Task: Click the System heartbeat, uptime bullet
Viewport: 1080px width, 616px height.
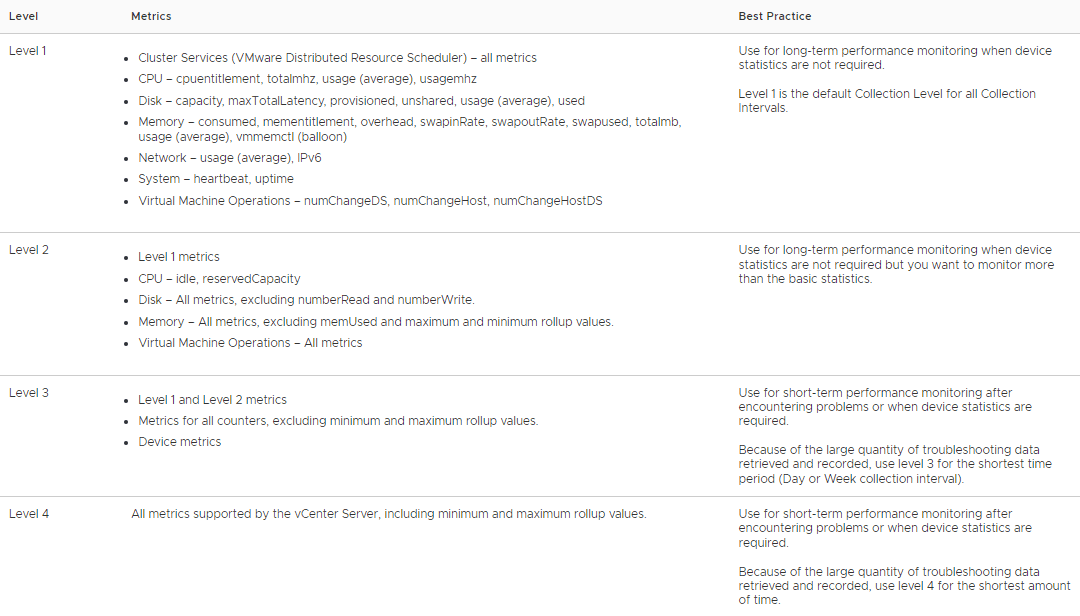Action: click(215, 179)
